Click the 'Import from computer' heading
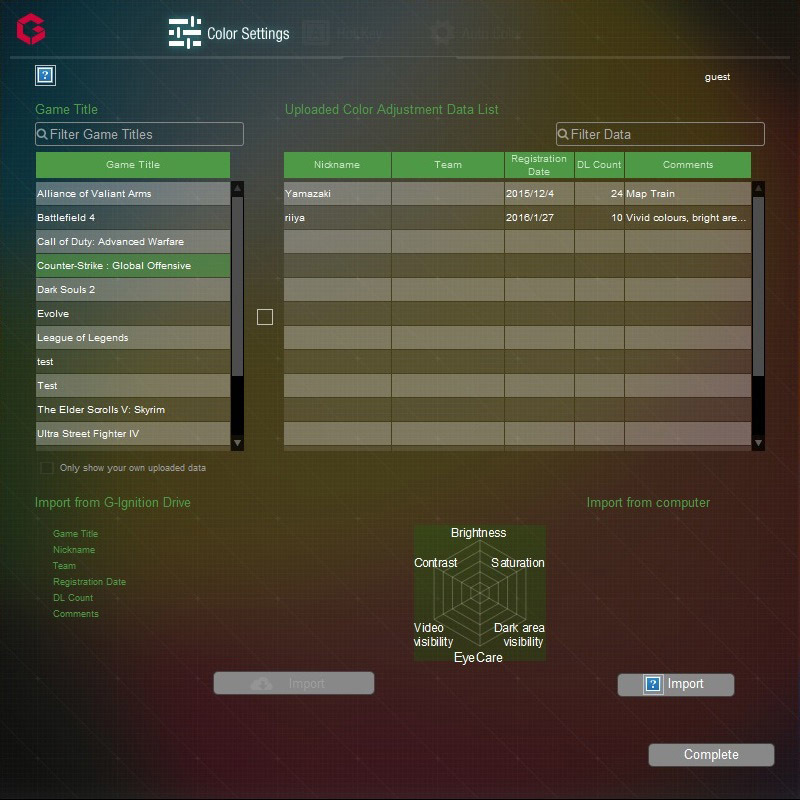Viewport: 800px width, 800px height. click(x=648, y=503)
